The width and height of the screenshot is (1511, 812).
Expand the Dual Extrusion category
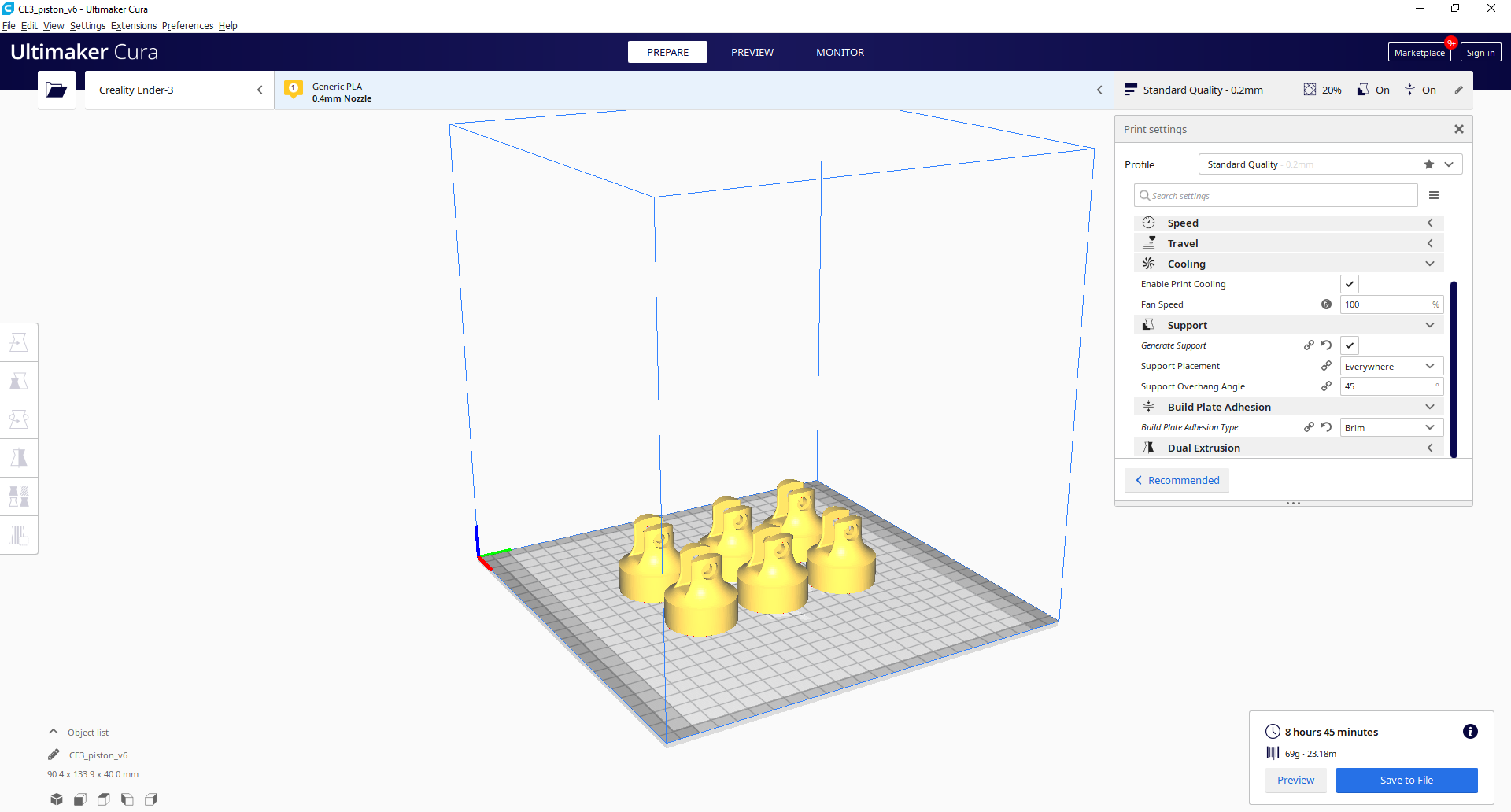click(x=1288, y=448)
